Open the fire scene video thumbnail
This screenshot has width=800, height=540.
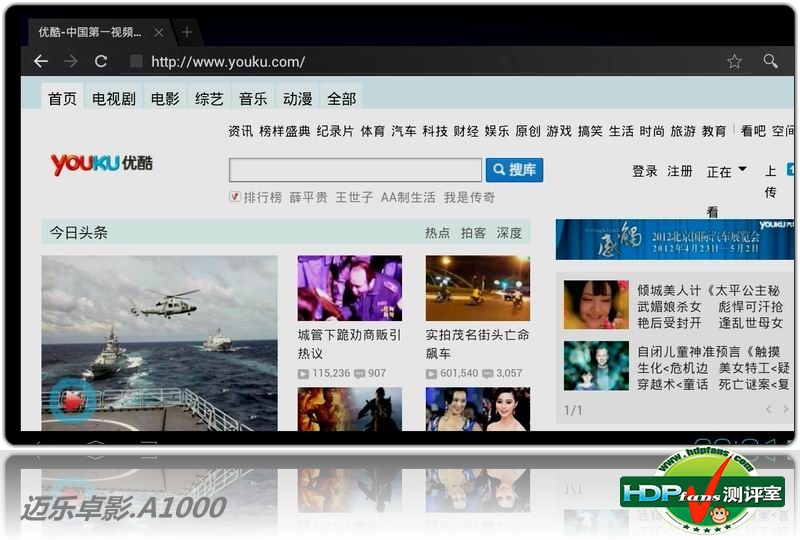coord(350,409)
